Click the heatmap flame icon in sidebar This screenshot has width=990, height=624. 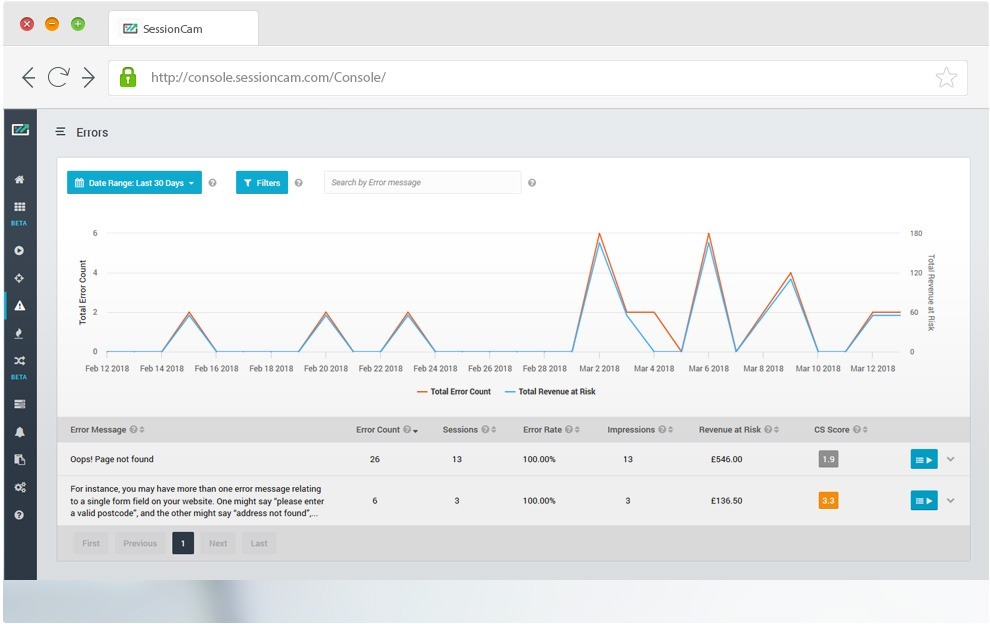tap(19, 333)
